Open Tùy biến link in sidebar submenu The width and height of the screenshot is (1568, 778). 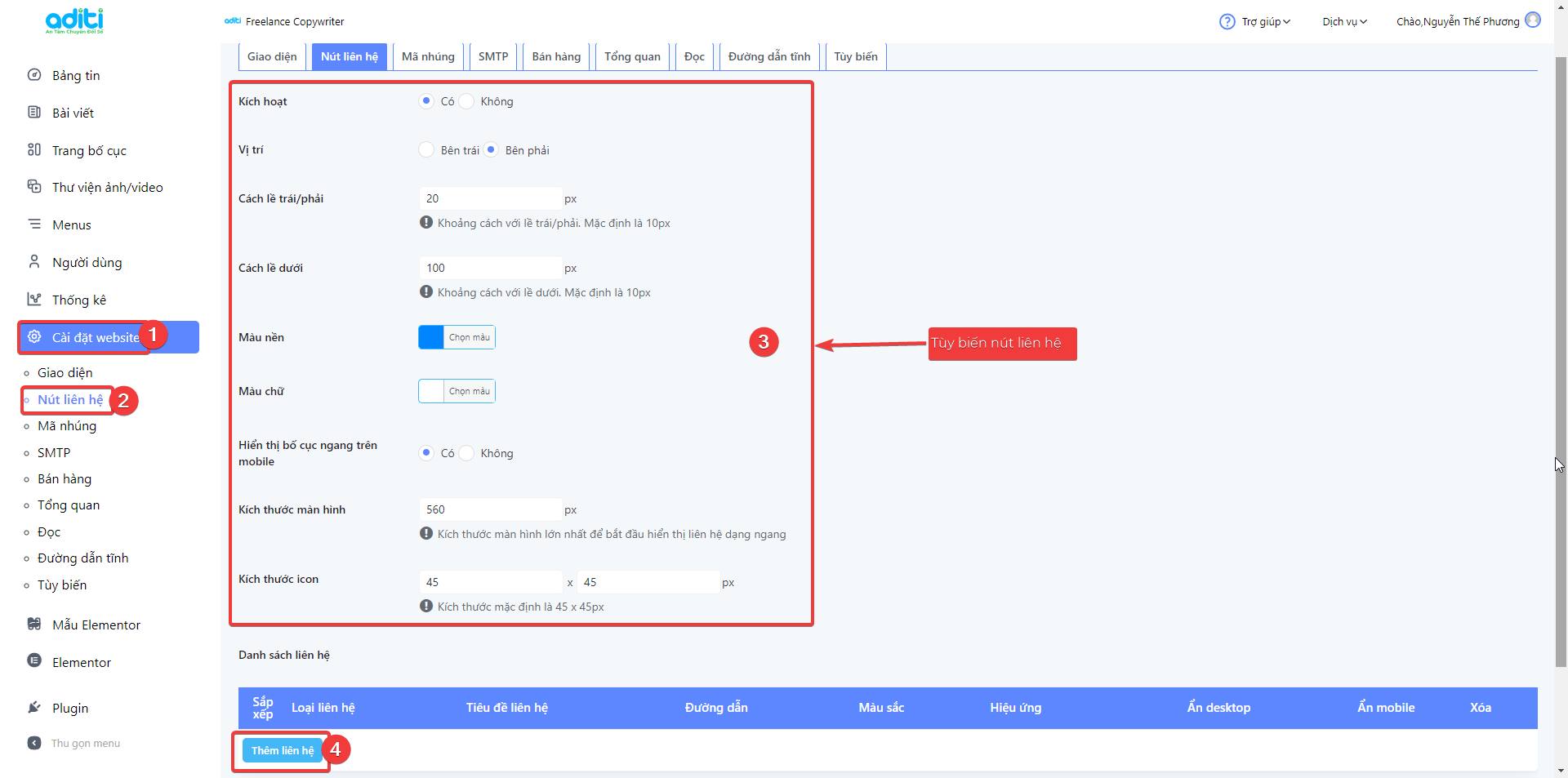tap(62, 585)
